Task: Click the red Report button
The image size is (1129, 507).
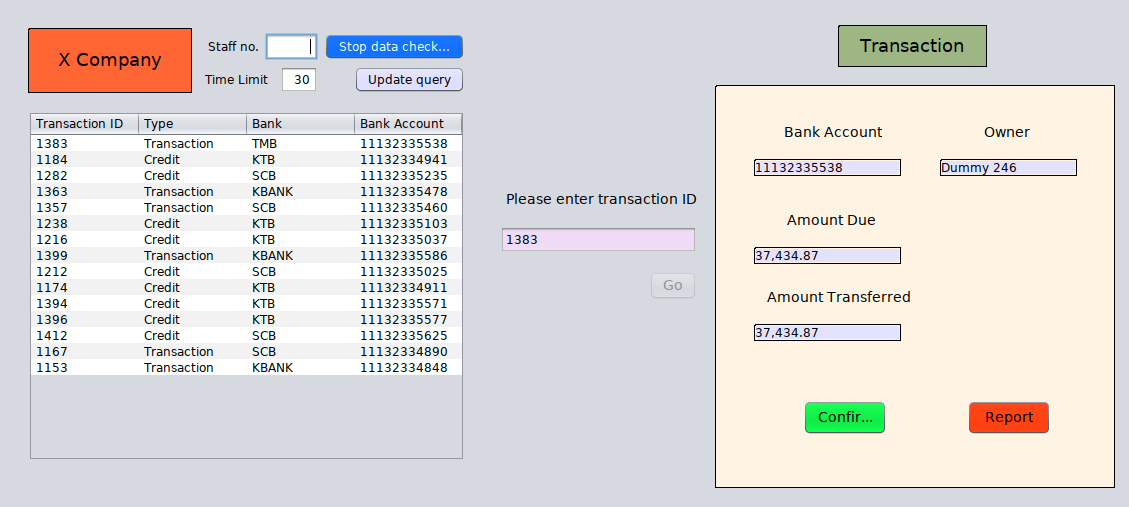Action: [x=1009, y=418]
